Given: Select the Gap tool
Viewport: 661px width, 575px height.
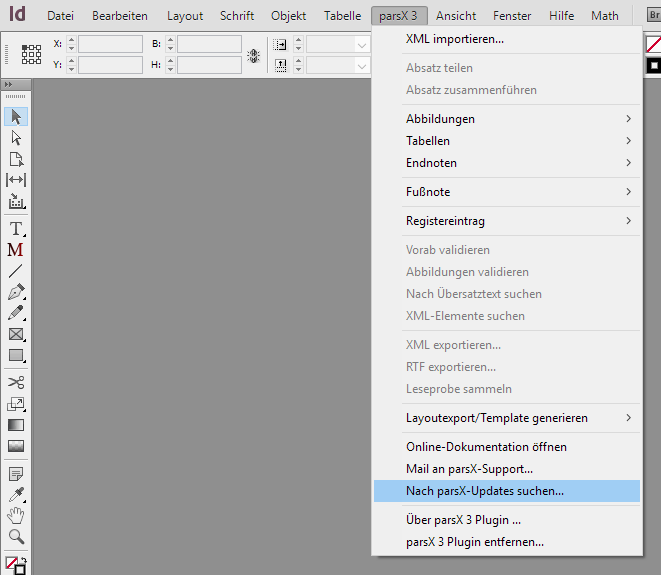Looking at the screenshot, I should pos(16,180).
